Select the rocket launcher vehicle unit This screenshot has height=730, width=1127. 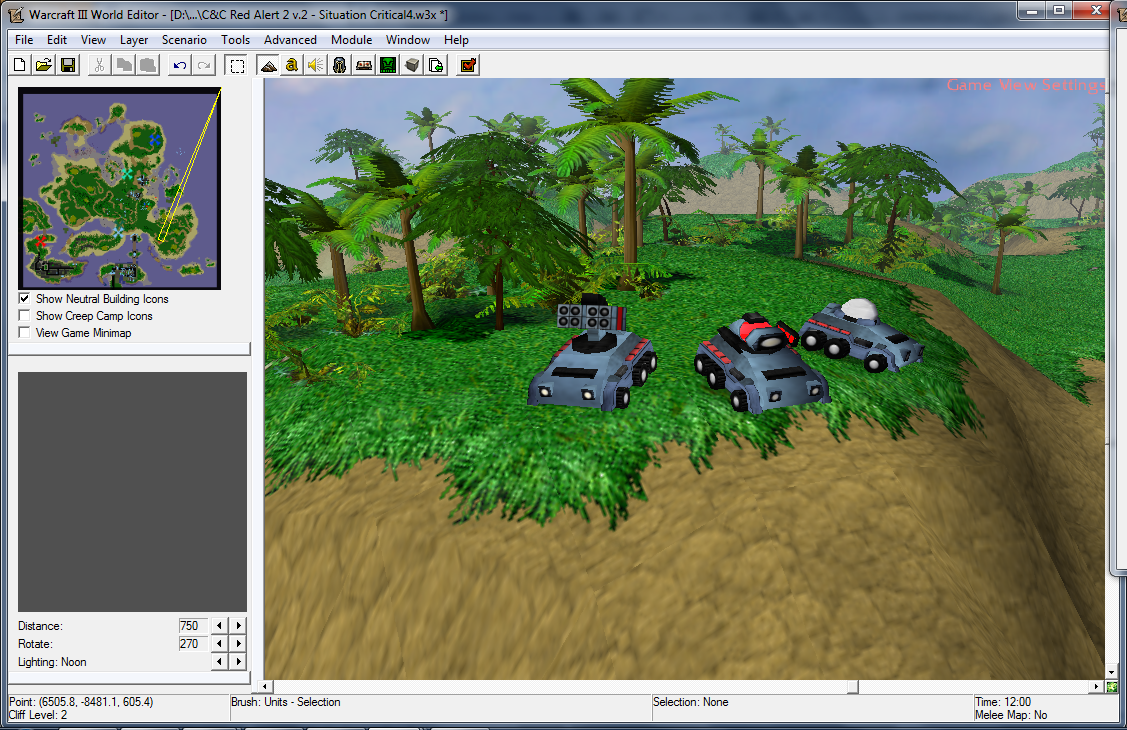coord(592,354)
